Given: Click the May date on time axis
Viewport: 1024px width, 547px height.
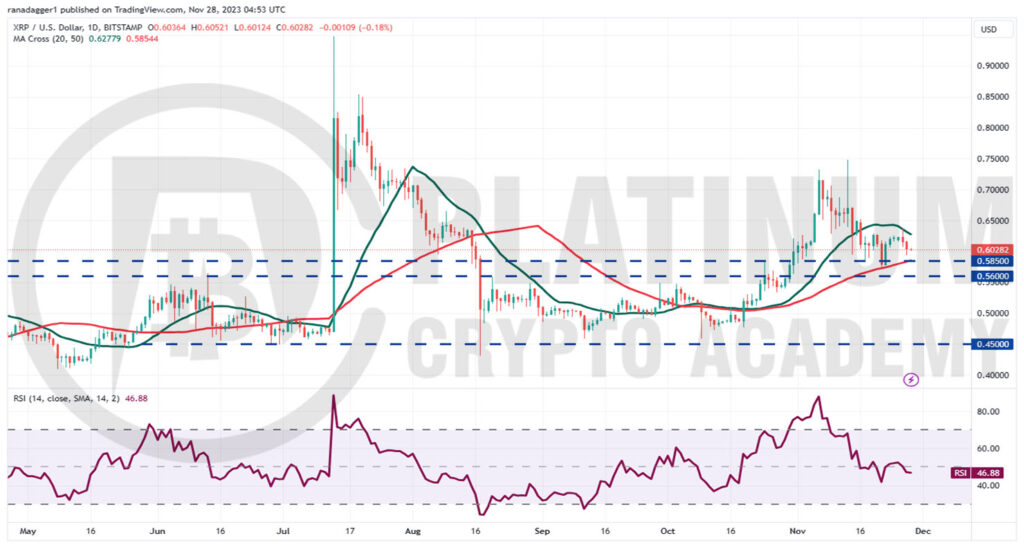Looking at the screenshot, I should tap(27, 531).
